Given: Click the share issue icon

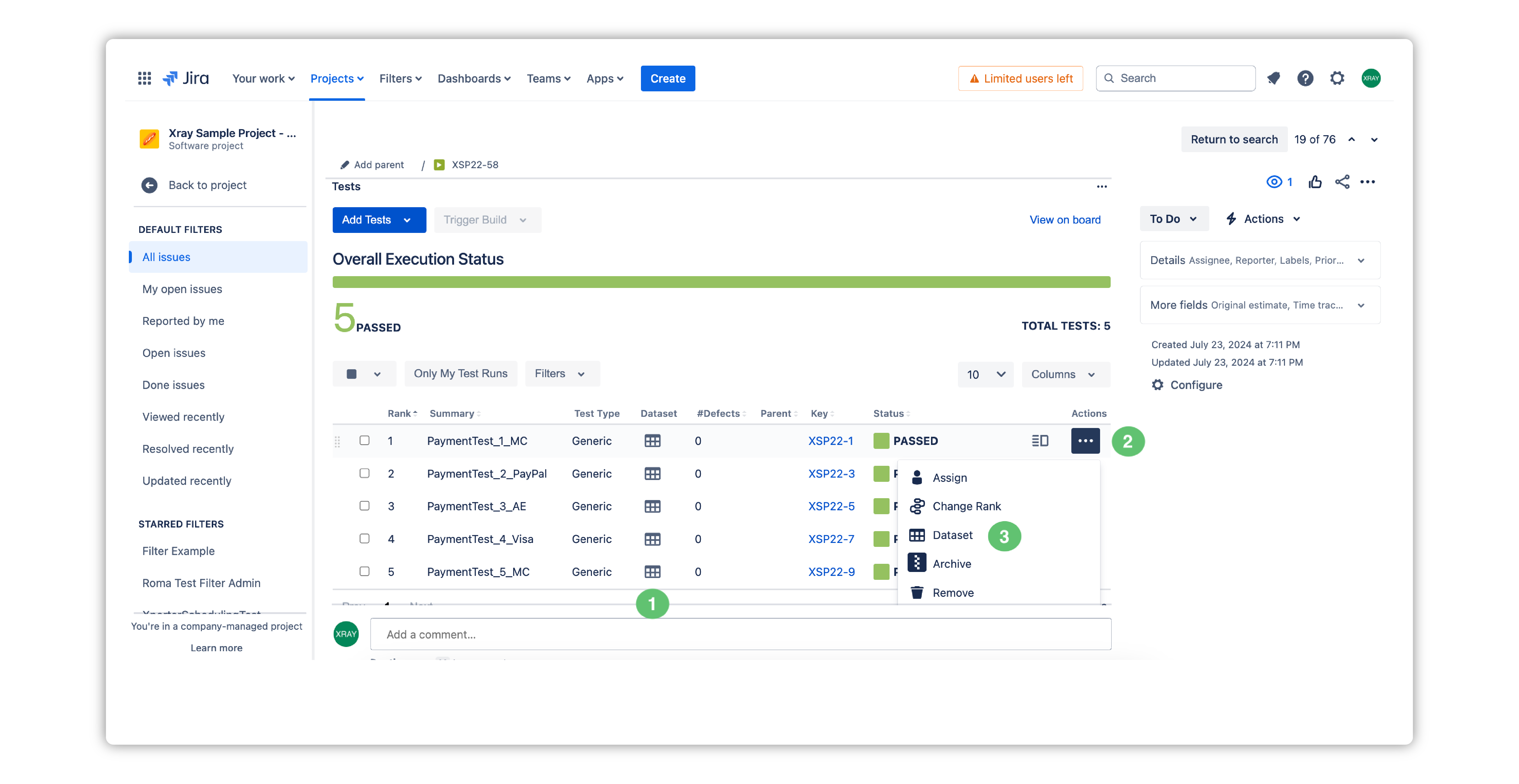Looking at the screenshot, I should (1342, 182).
